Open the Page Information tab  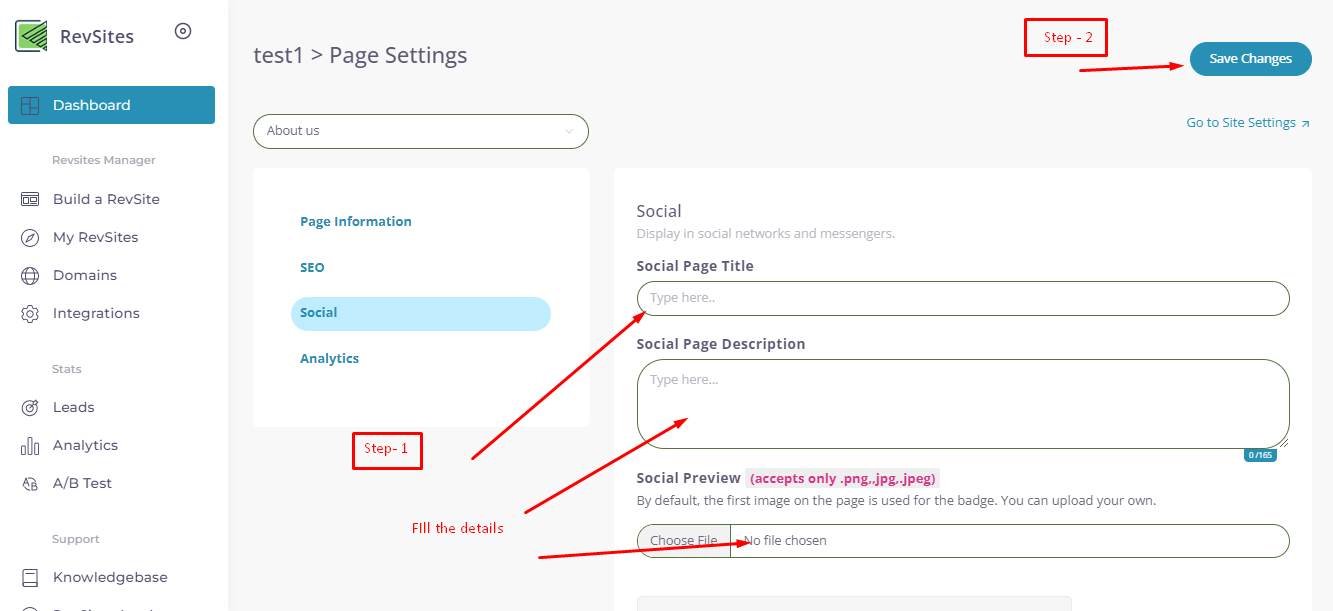pyautogui.click(x=356, y=222)
